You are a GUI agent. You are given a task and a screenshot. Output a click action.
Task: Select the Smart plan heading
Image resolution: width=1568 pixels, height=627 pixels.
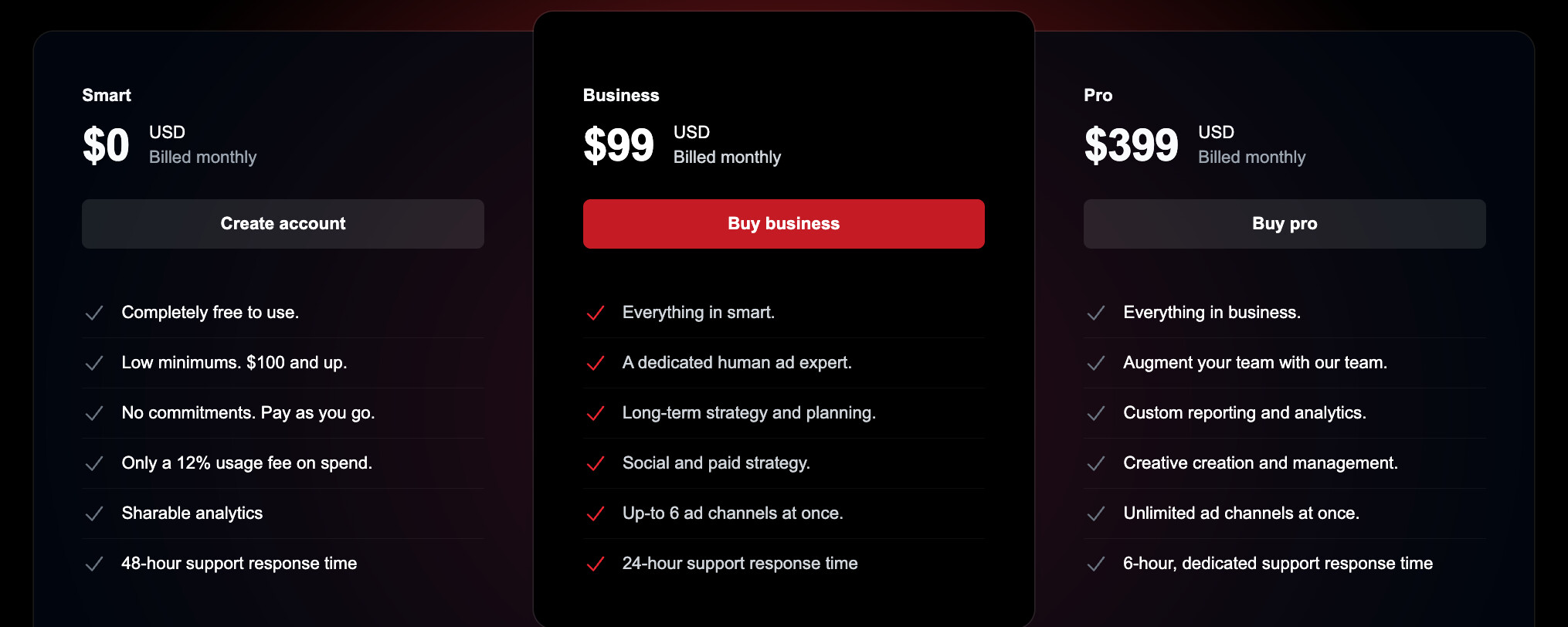coord(107,95)
